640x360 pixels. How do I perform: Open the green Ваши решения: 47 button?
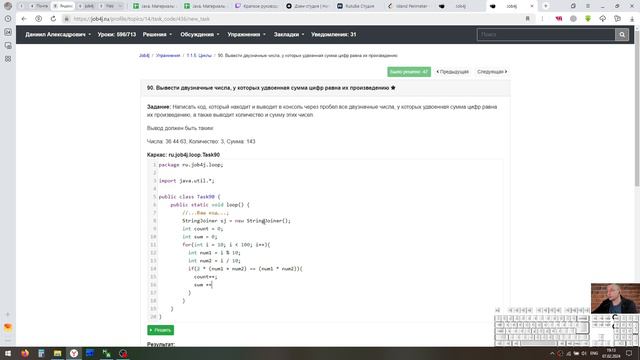click(409, 72)
